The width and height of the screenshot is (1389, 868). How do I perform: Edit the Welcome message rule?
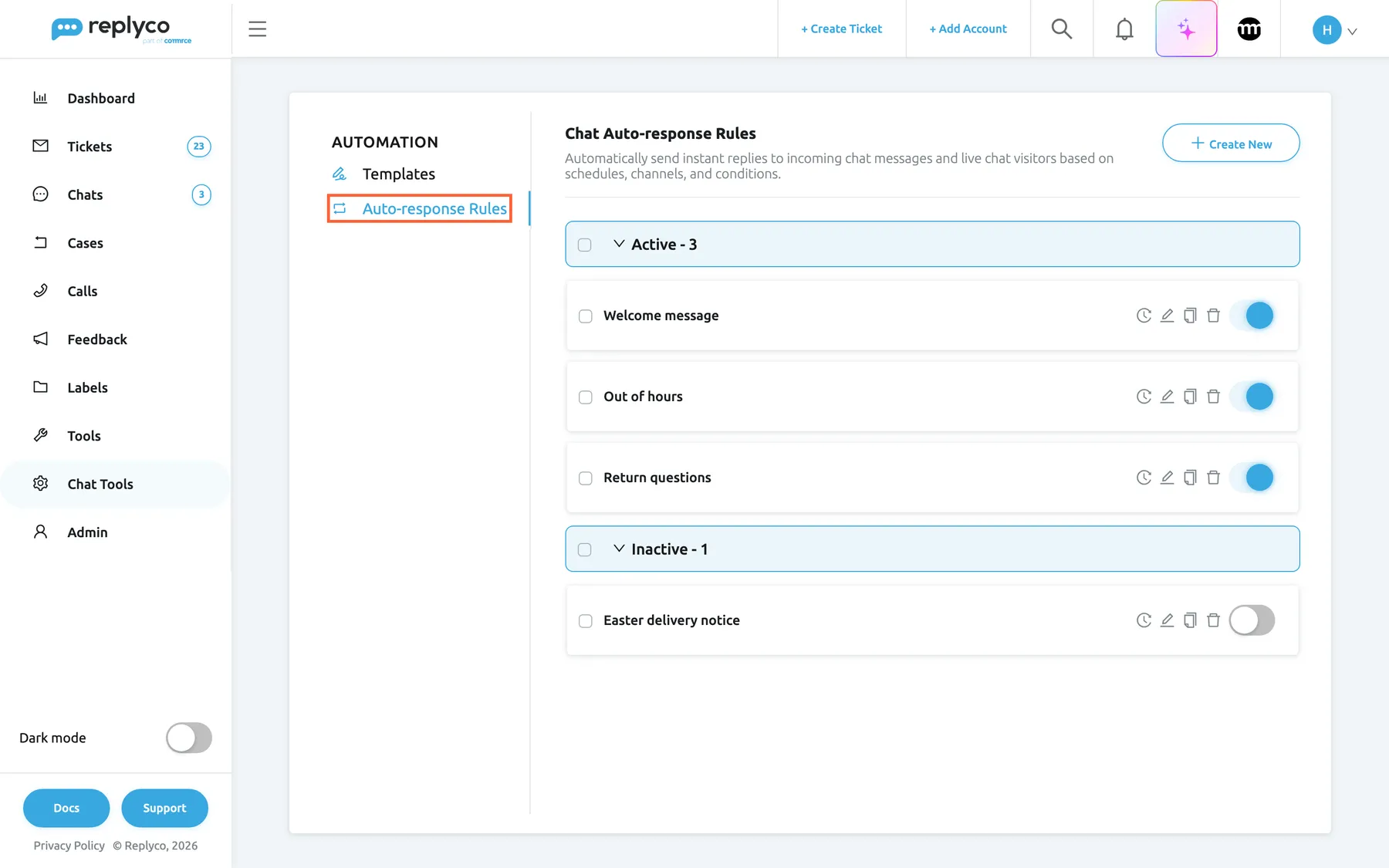coord(1167,316)
